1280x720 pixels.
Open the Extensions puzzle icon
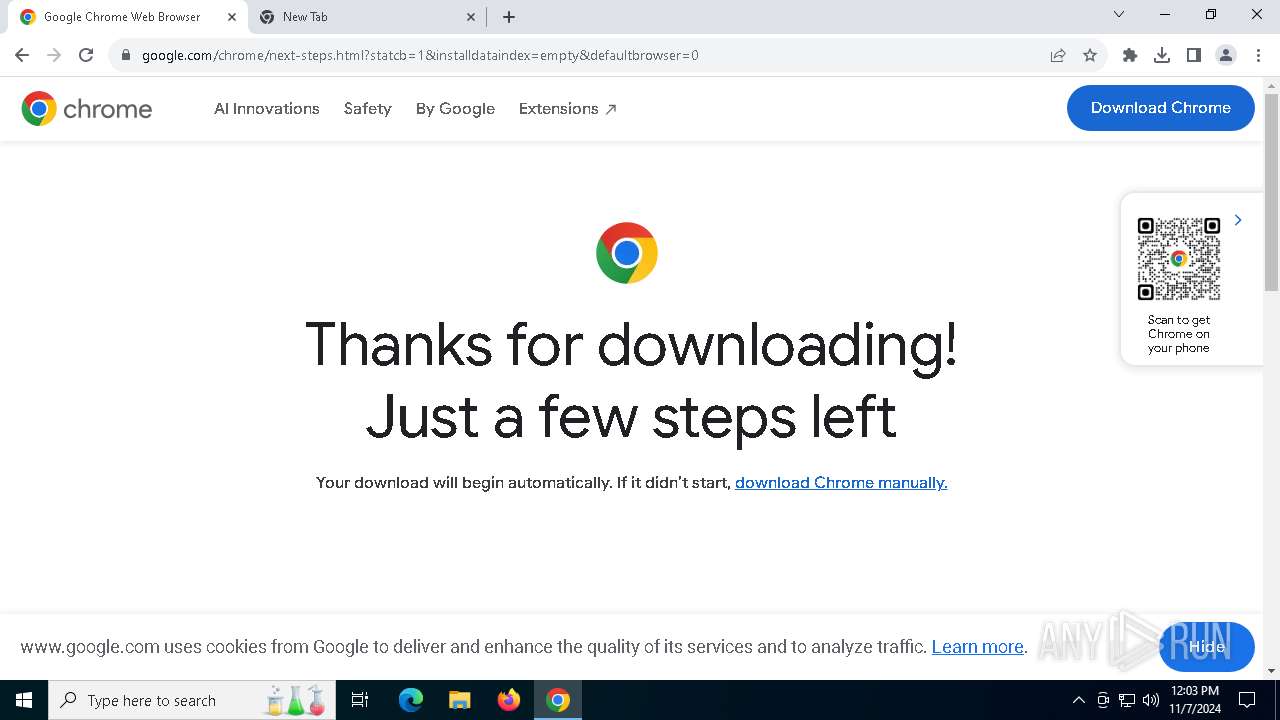tap(1130, 55)
